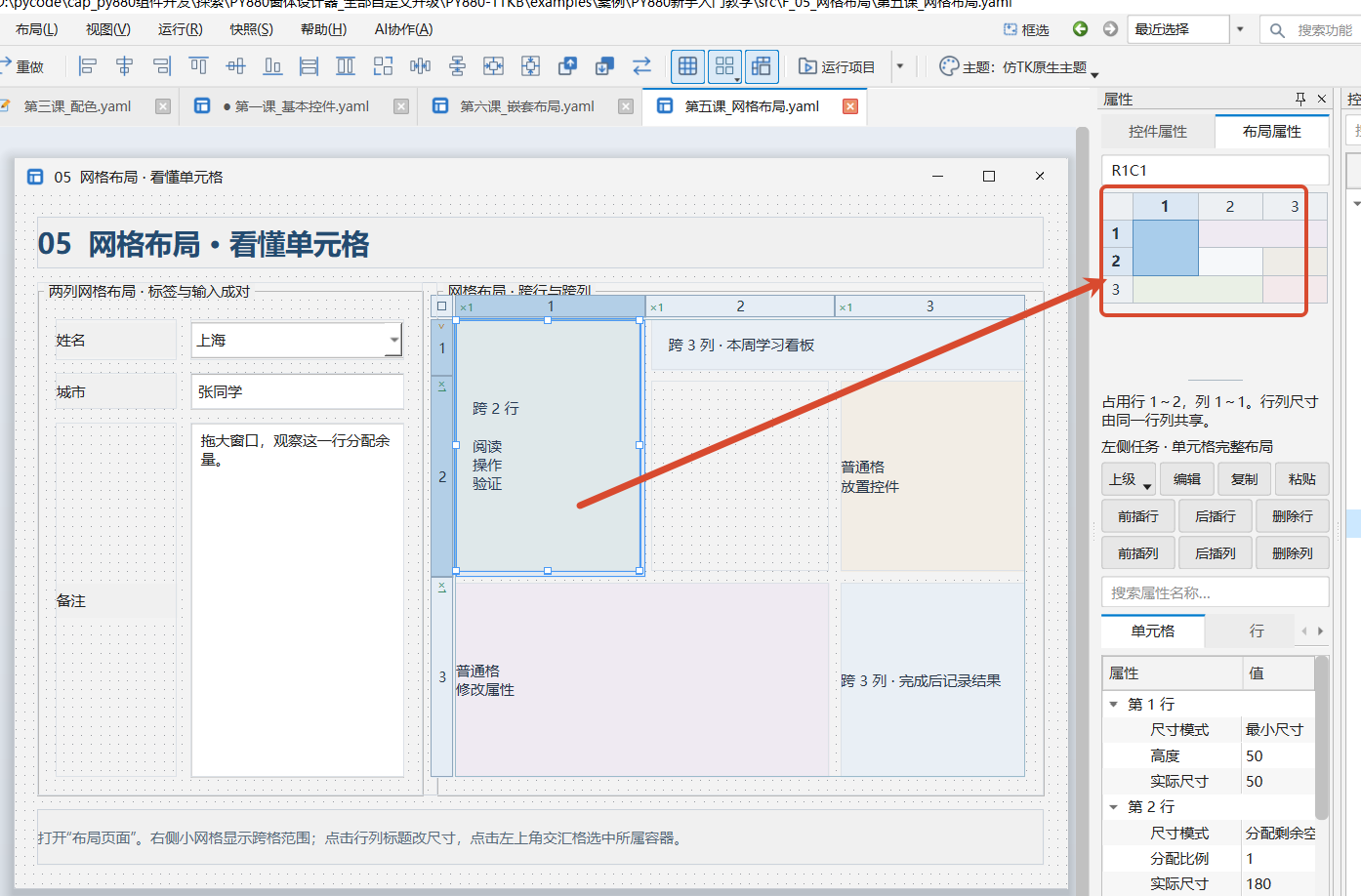Open the 姓名 combo box showing 上海

coord(297,340)
